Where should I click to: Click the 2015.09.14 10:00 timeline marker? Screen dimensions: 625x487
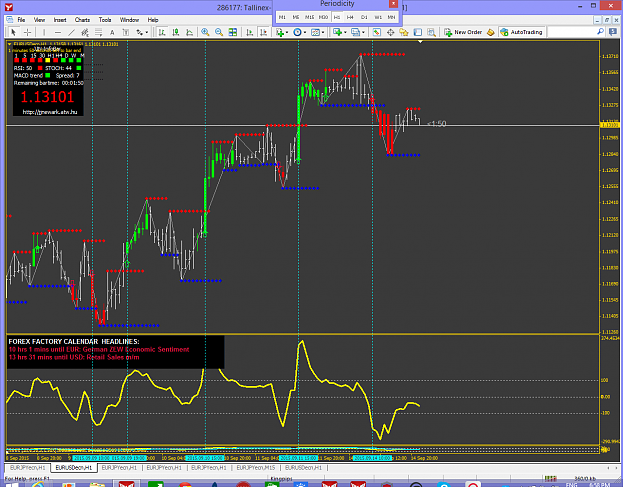coord(373,458)
